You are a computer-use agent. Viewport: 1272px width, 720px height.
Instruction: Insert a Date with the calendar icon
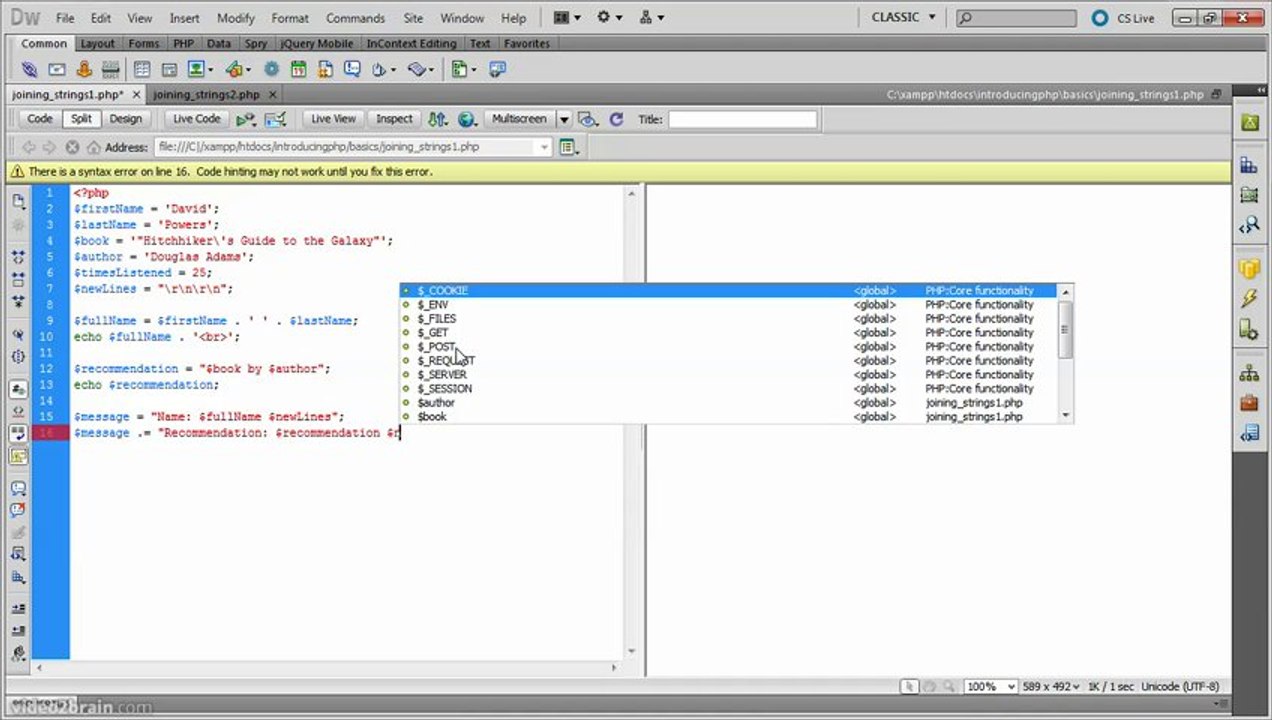pyautogui.click(x=298, y=70)
